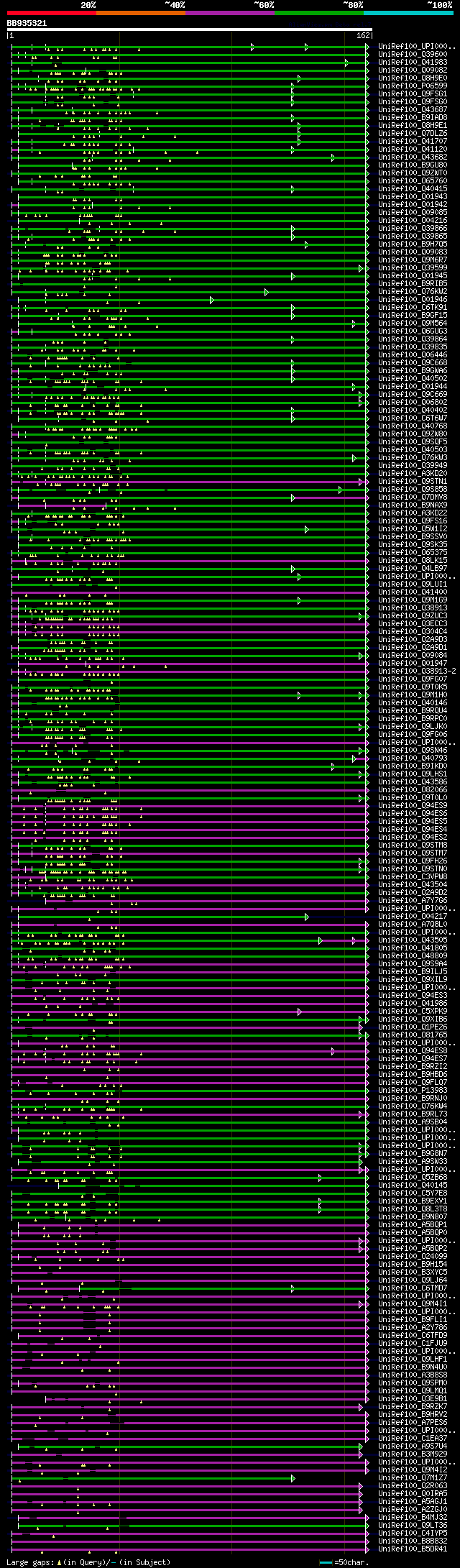
Task: Open hit UniRef100_P06599
Action: pos(413,86)
